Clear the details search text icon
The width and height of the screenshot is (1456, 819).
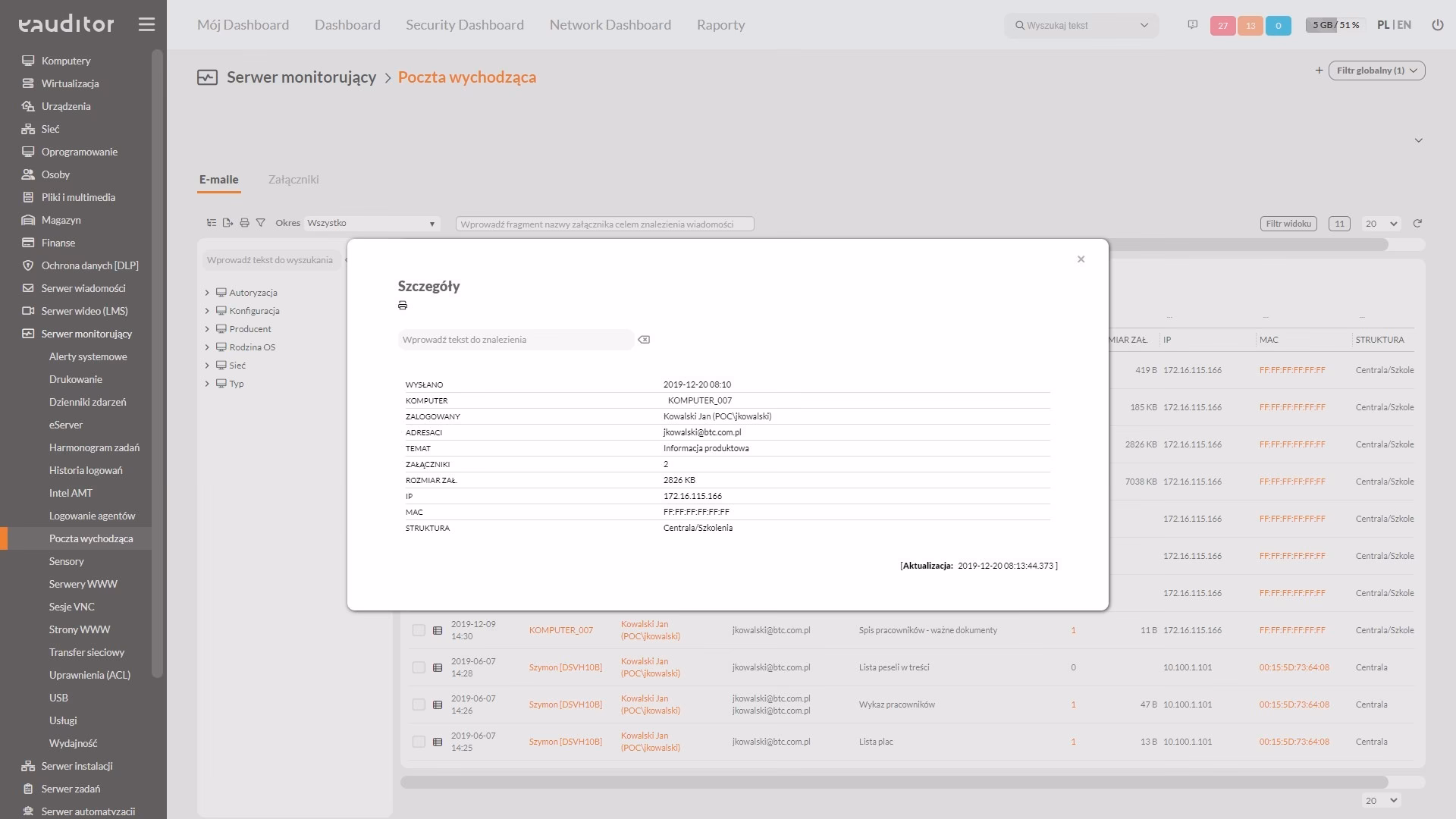click(x=644, y=340)
